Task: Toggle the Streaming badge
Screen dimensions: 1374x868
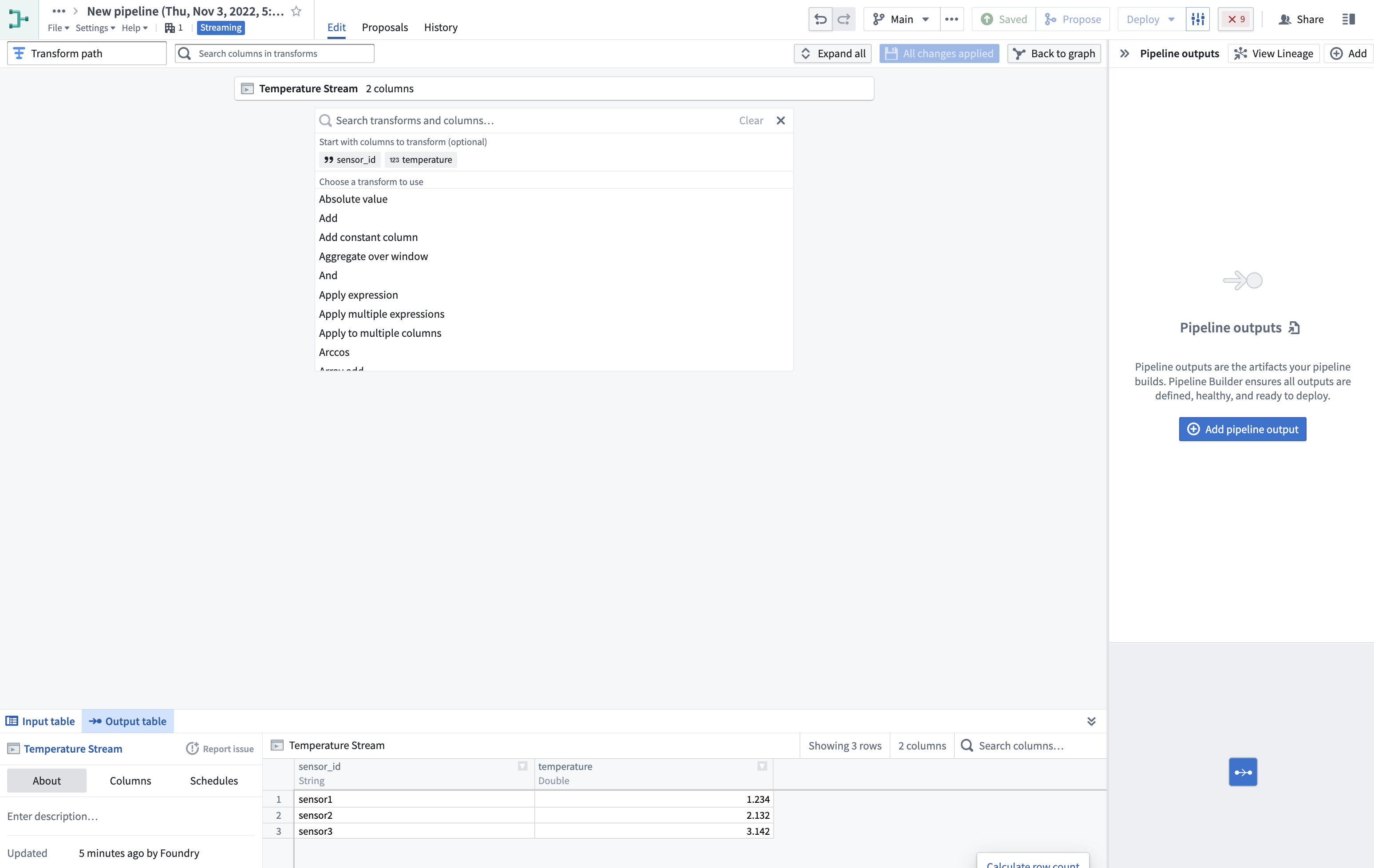Action: tap(220, 27)
